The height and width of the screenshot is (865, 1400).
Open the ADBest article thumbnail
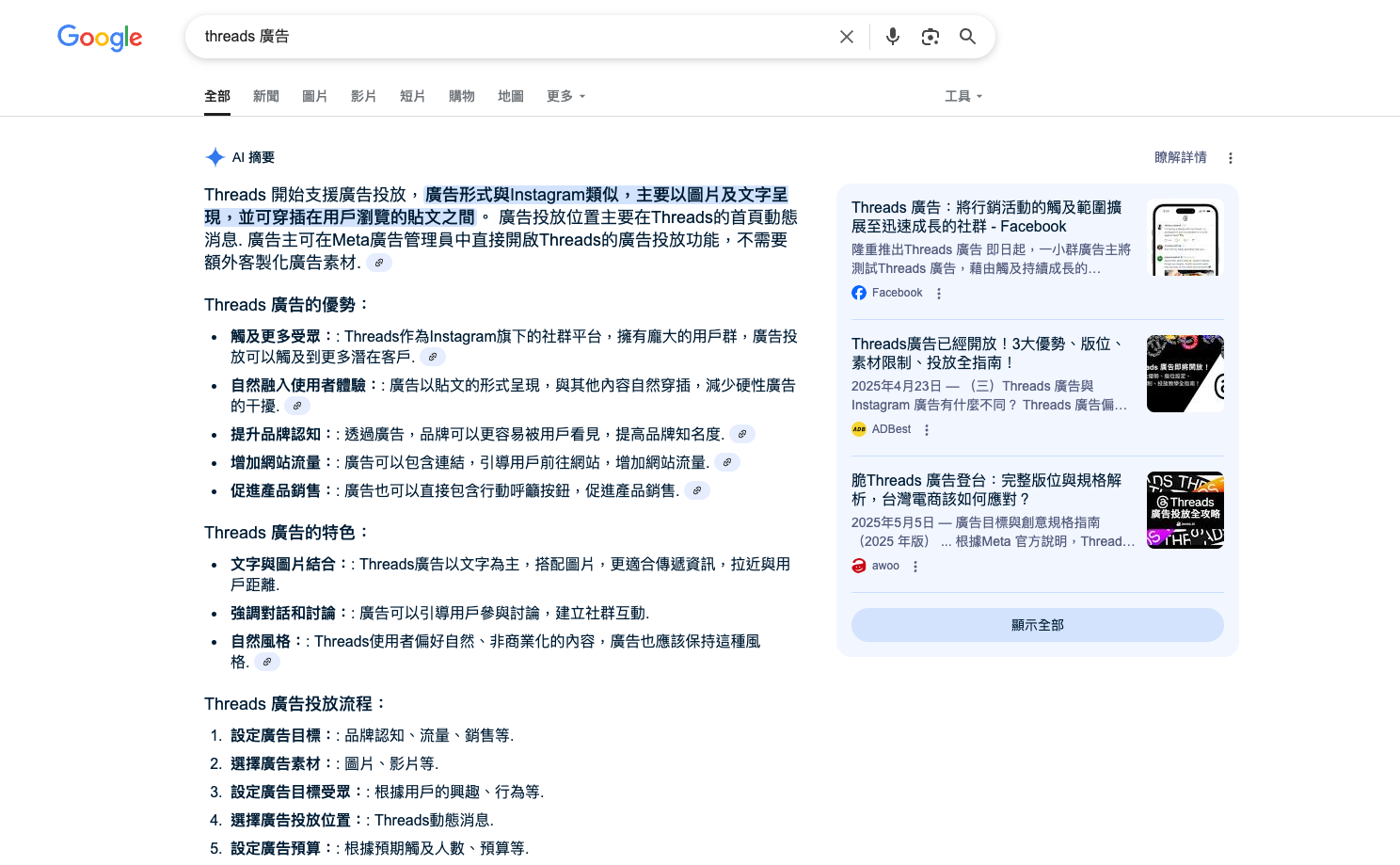click(x=1185, y=374)
